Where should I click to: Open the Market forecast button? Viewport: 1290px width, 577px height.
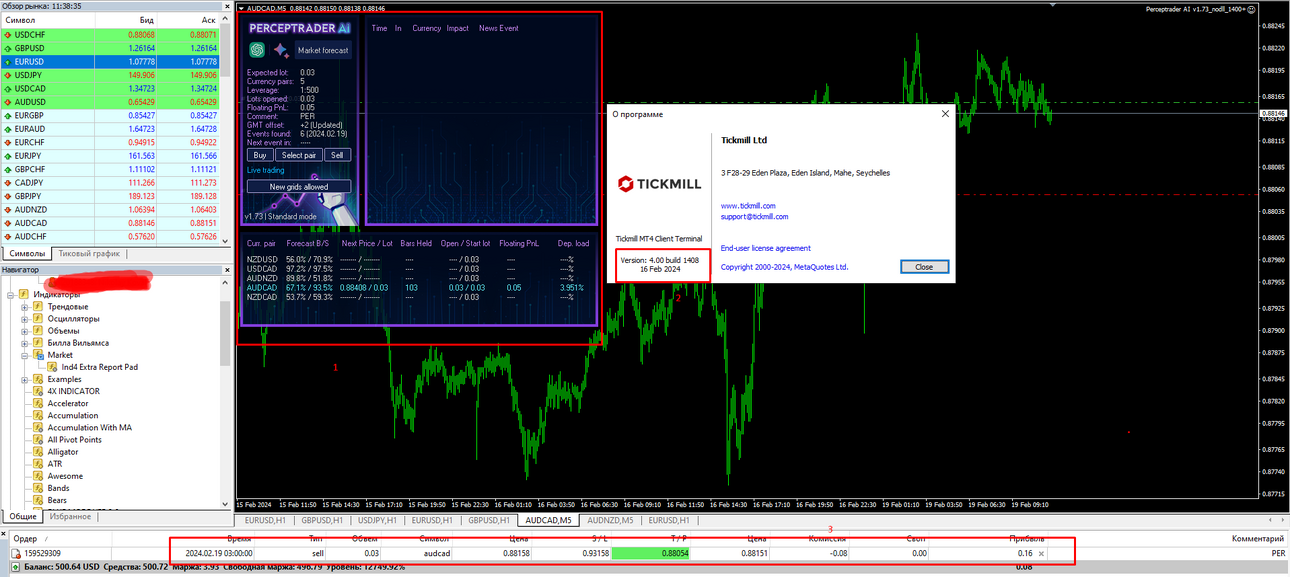pos(323,50)
